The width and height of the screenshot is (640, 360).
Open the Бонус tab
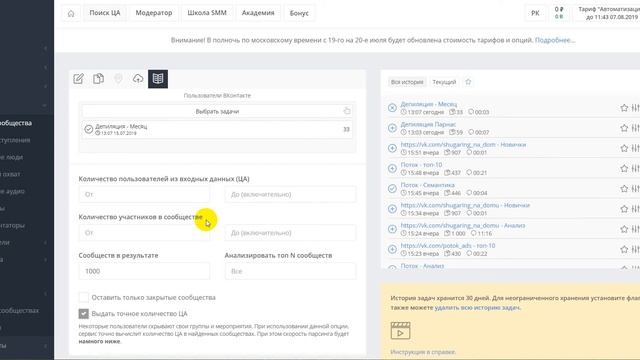click(299, 13)
